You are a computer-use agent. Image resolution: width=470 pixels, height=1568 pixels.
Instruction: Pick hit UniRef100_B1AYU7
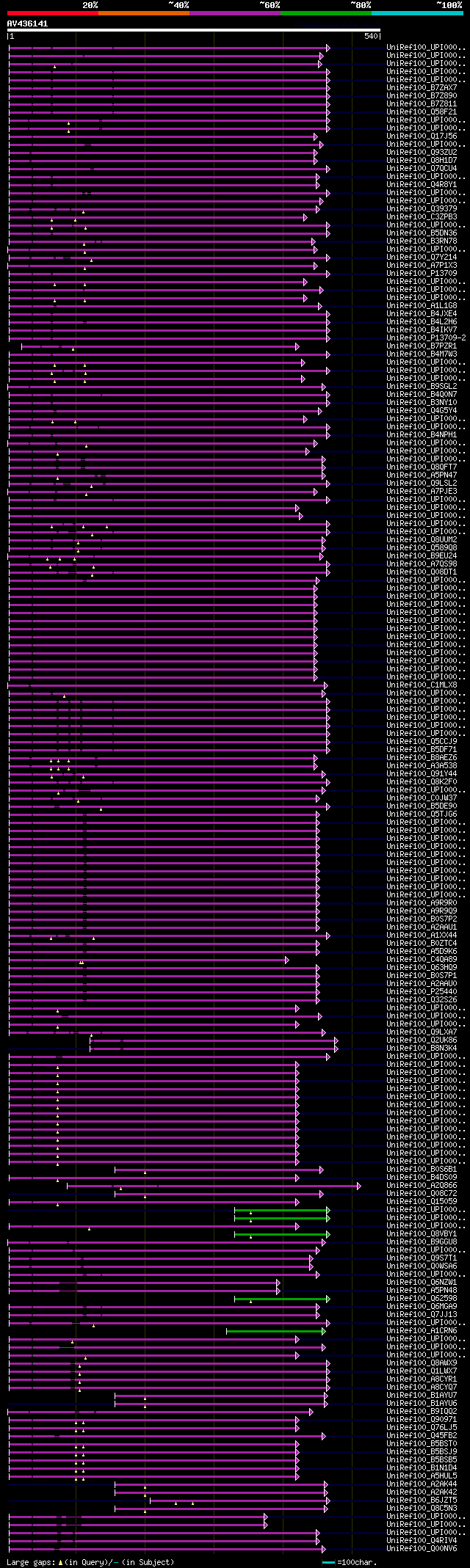tap(422, 1396)
